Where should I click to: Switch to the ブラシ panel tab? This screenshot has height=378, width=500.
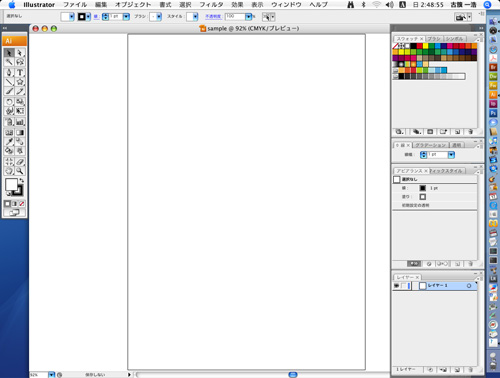click(434, 39)
